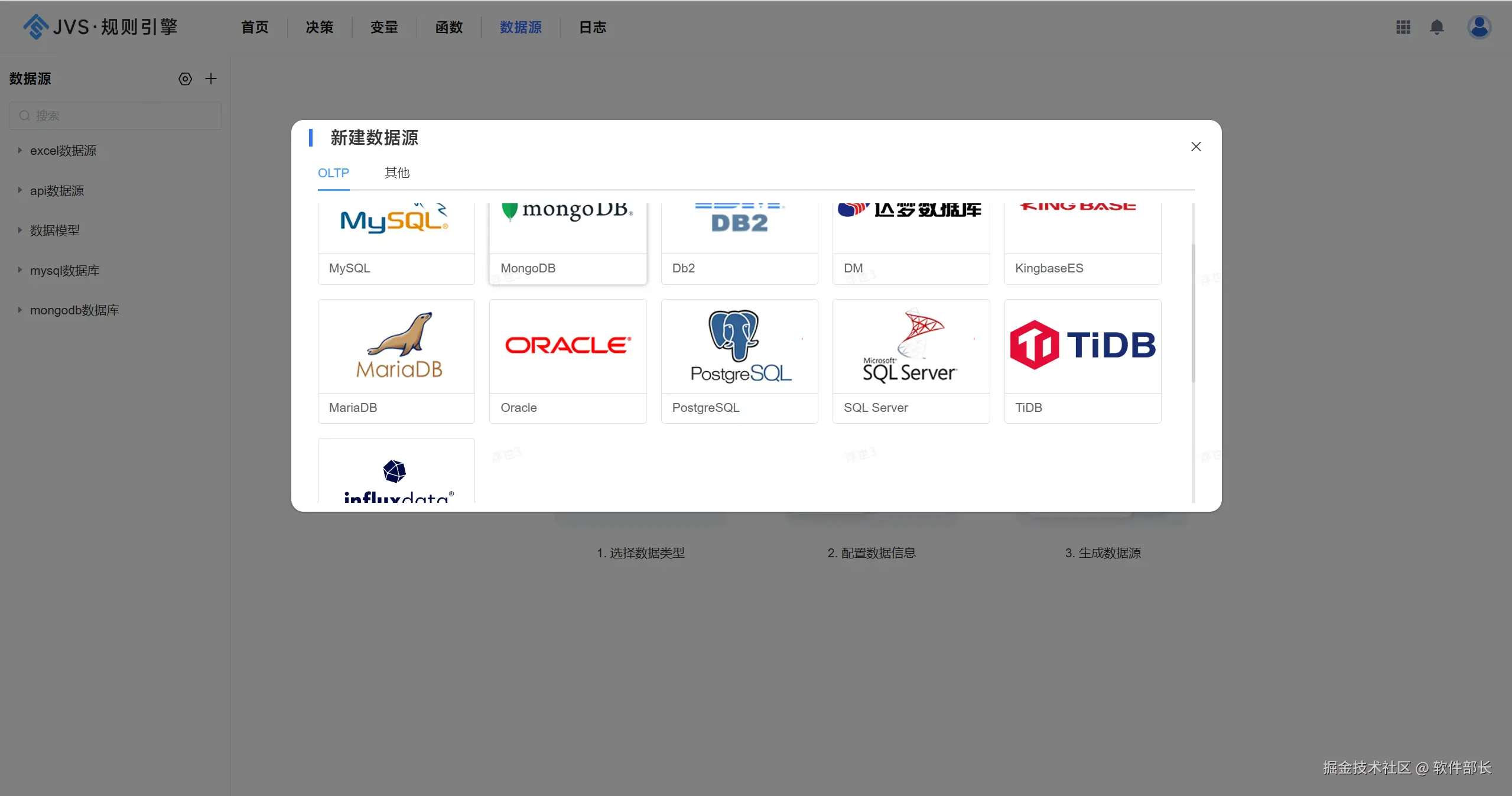1512x796 pixels.
Task: Switch to the 其他 tab
Action: coord(396,173)
